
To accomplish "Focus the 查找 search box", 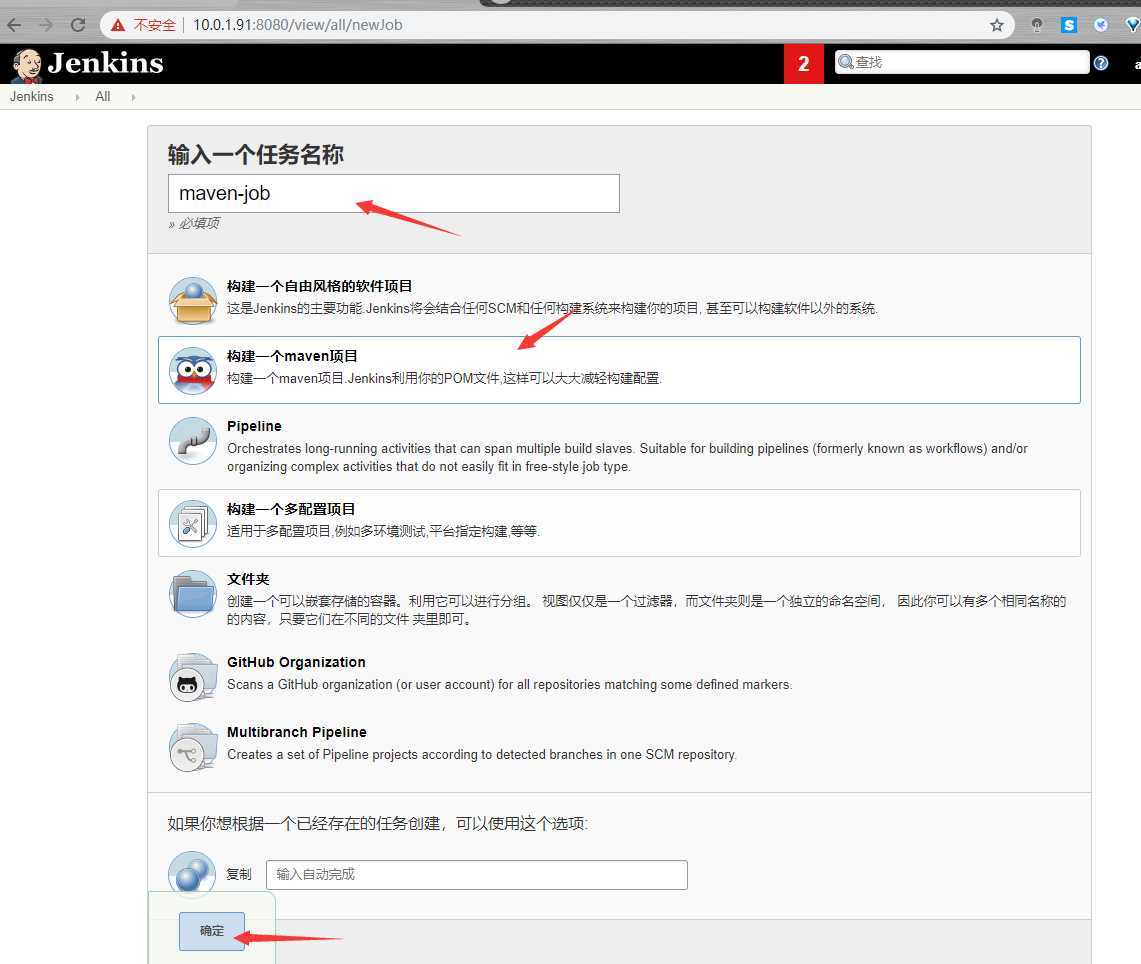I will click(x=961, y=63).
